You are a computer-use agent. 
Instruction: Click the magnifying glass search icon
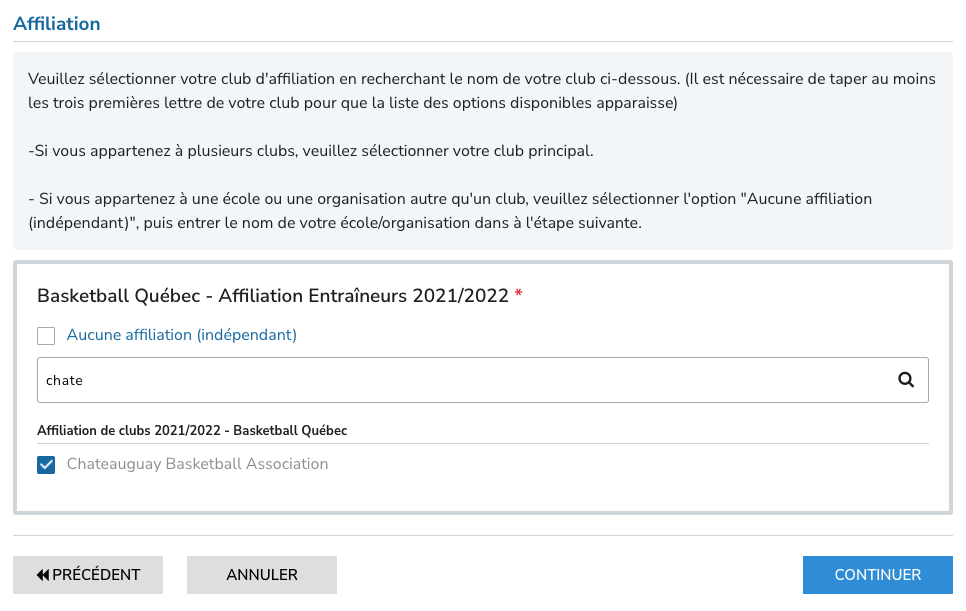[x=905, y=379]
